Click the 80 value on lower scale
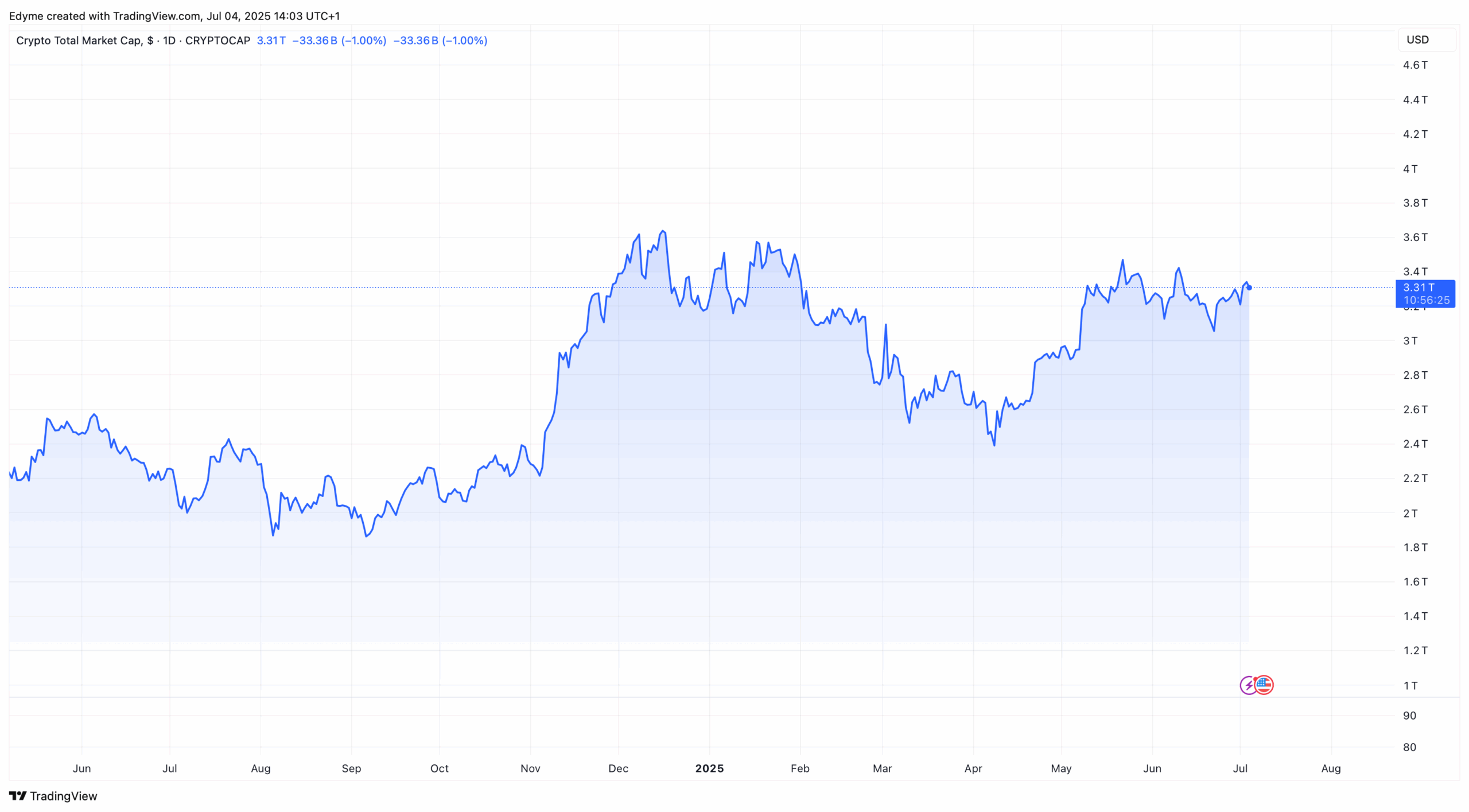The width and height of the screenshot is (1469, 812). (x=1409, y=747)
